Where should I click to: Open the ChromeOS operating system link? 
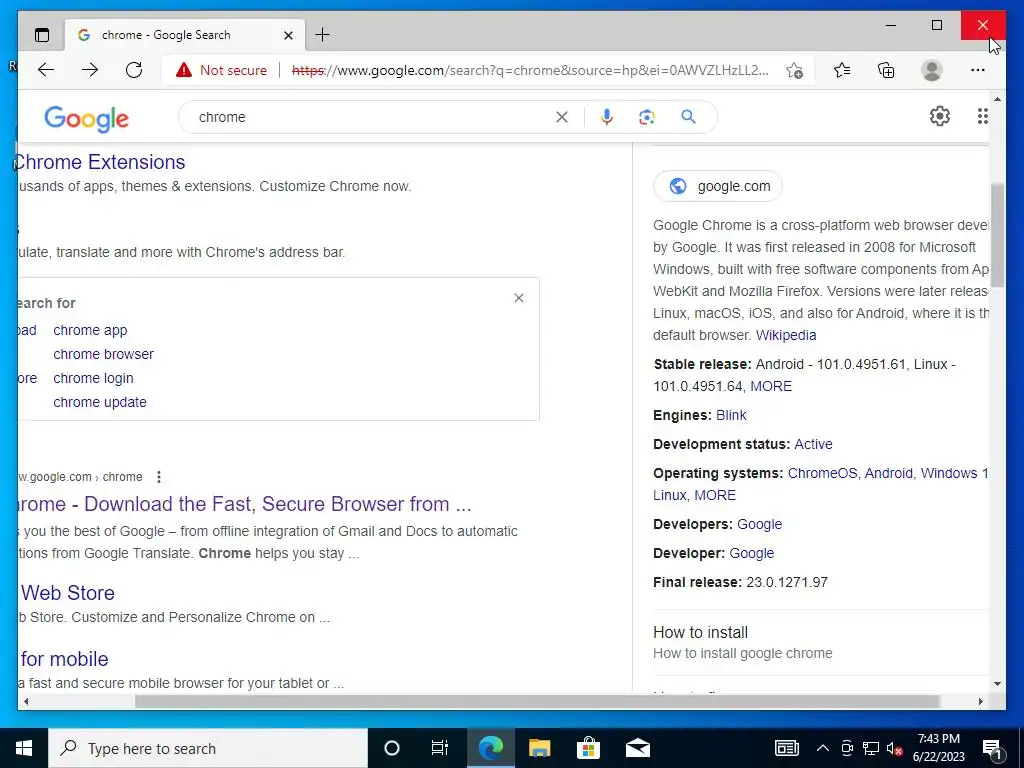[x=824, y=473]
